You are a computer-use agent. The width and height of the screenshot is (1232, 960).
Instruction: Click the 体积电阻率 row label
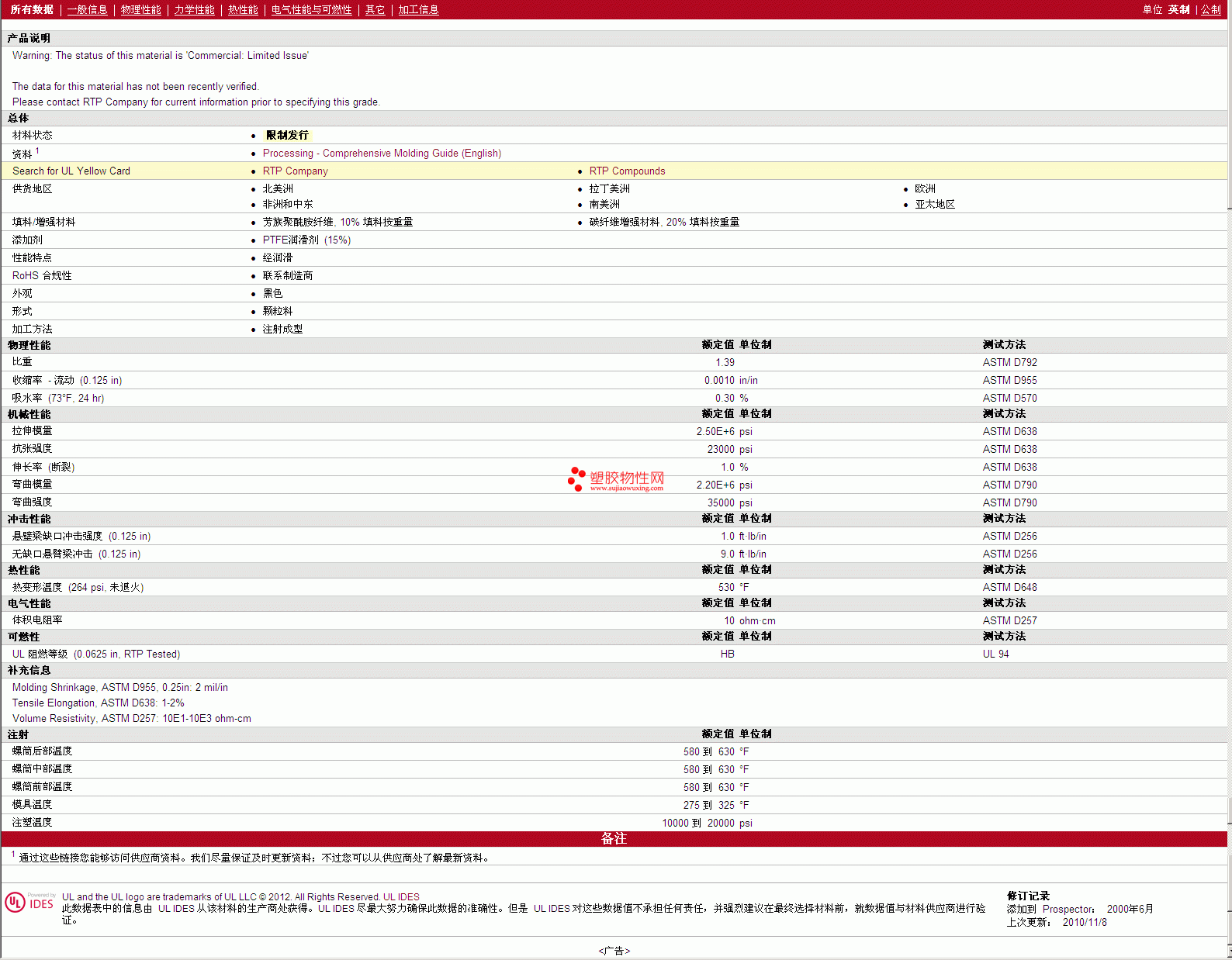[37, 620]
